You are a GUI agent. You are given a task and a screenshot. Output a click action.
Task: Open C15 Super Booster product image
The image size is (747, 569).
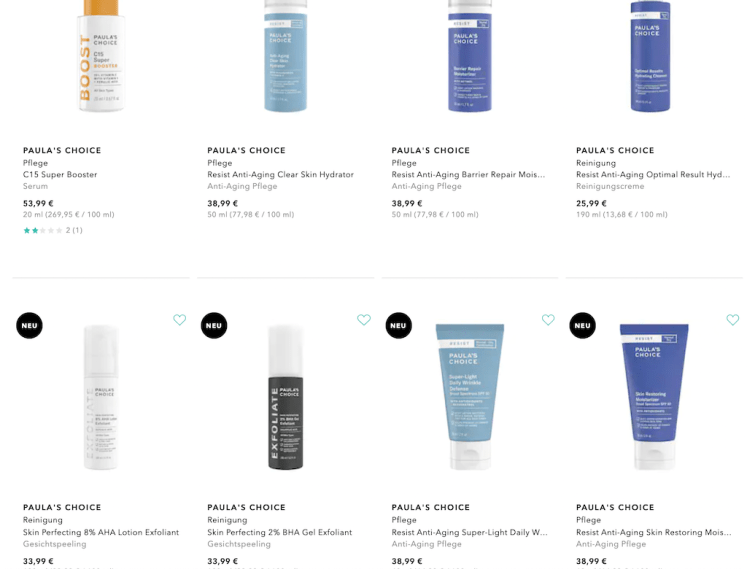click(x=101, y=56)
